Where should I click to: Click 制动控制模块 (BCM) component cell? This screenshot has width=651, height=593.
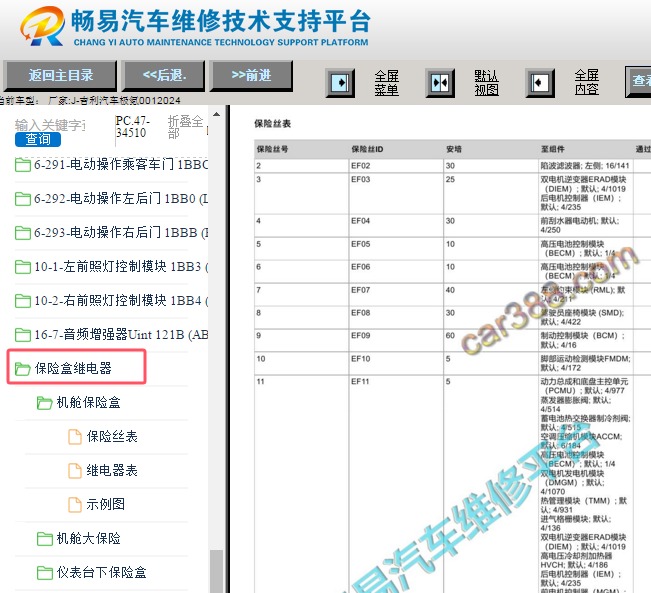(x=585, y=340)
